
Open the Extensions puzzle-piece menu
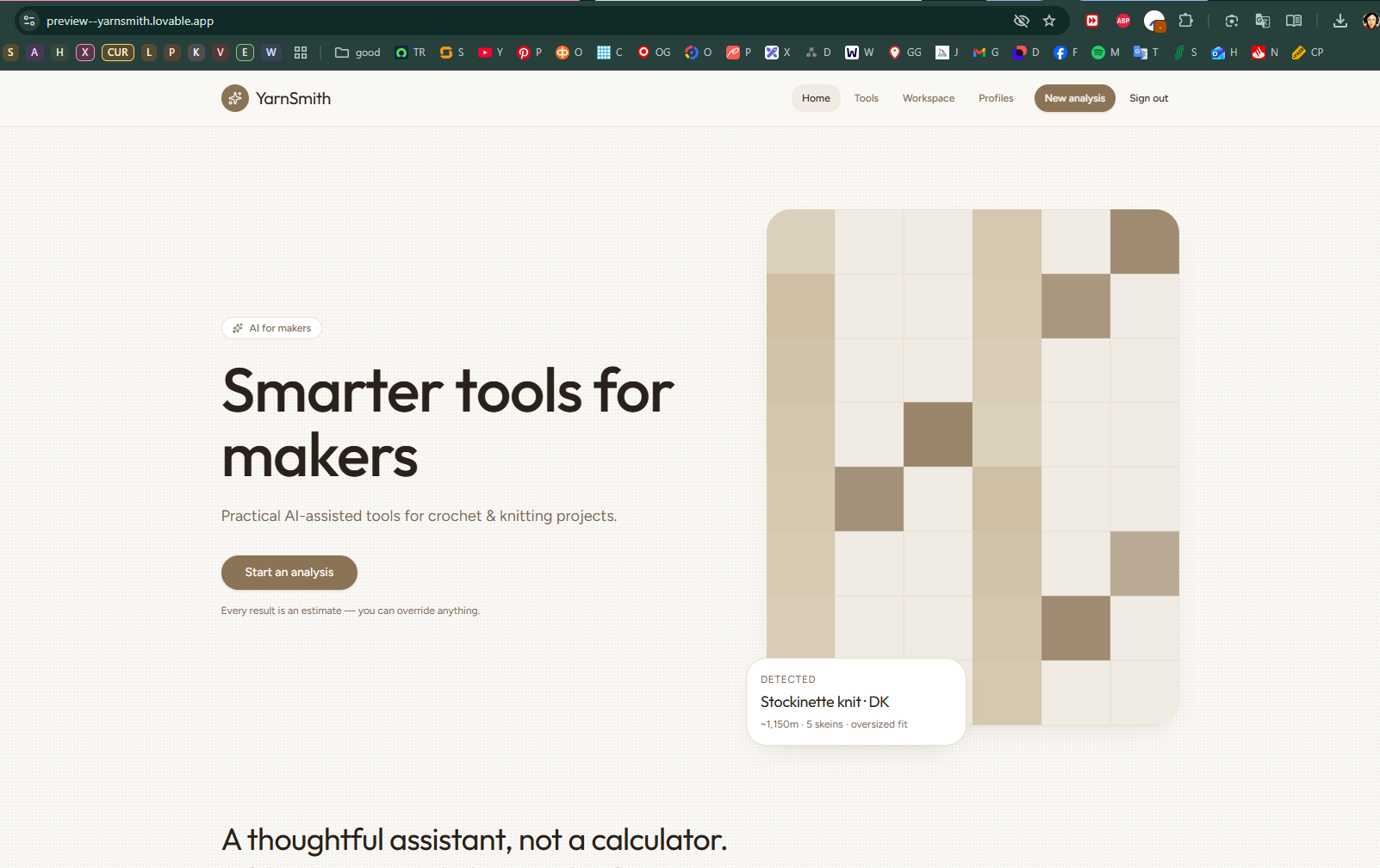pyautogui.click(x=1186, y=21)
